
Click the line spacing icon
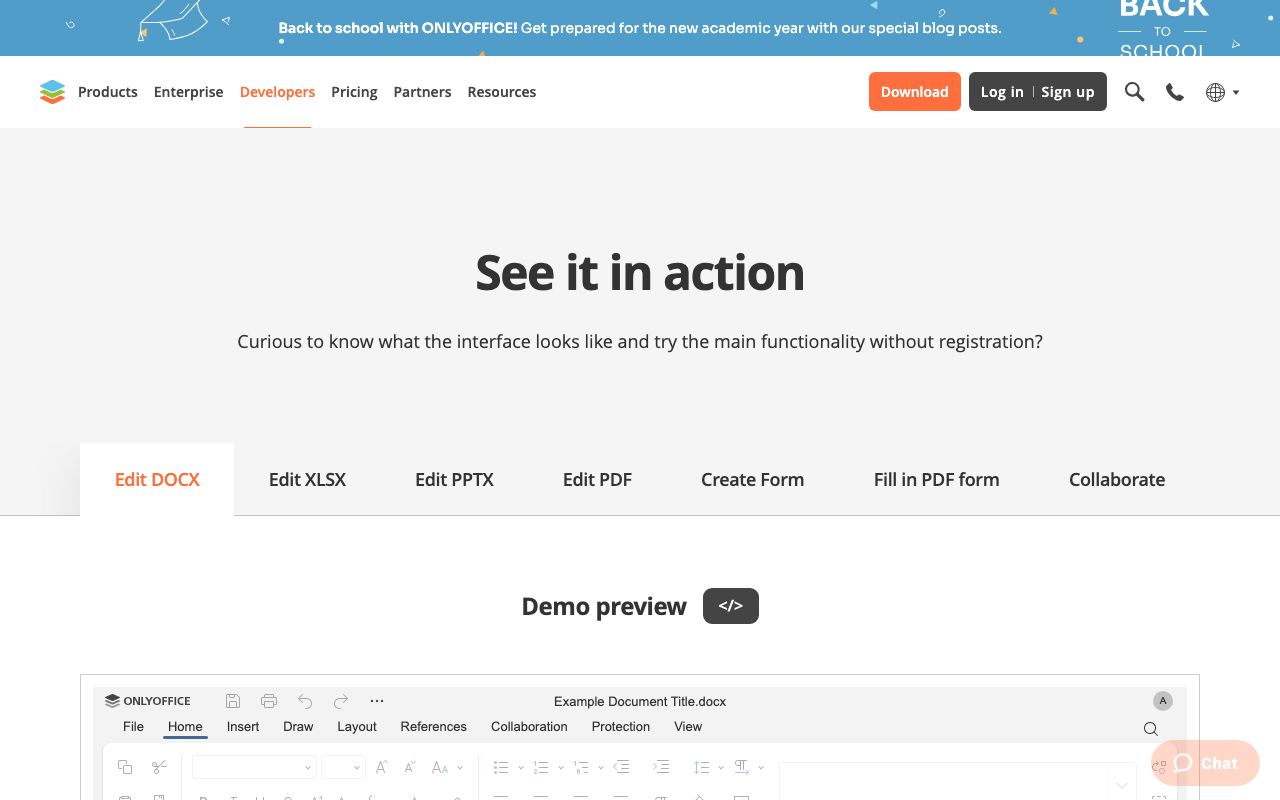[701, 767]
